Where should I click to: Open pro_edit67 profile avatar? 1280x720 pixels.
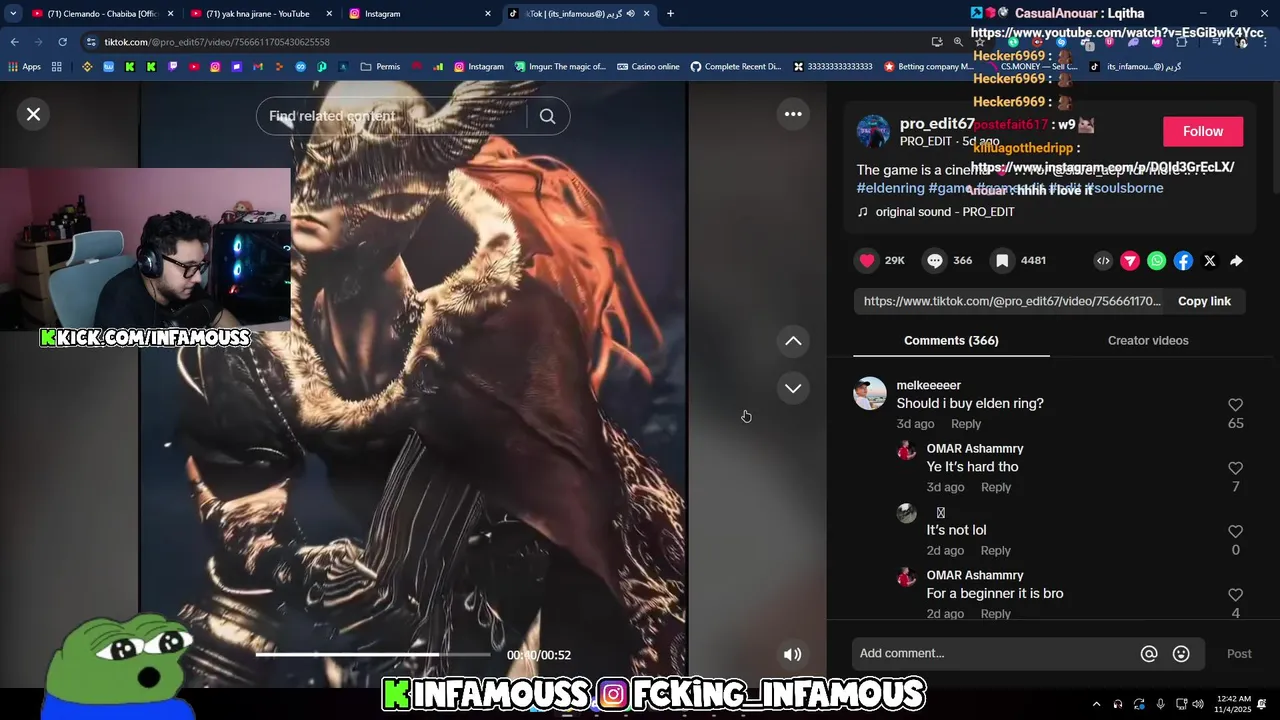point(873,131)
